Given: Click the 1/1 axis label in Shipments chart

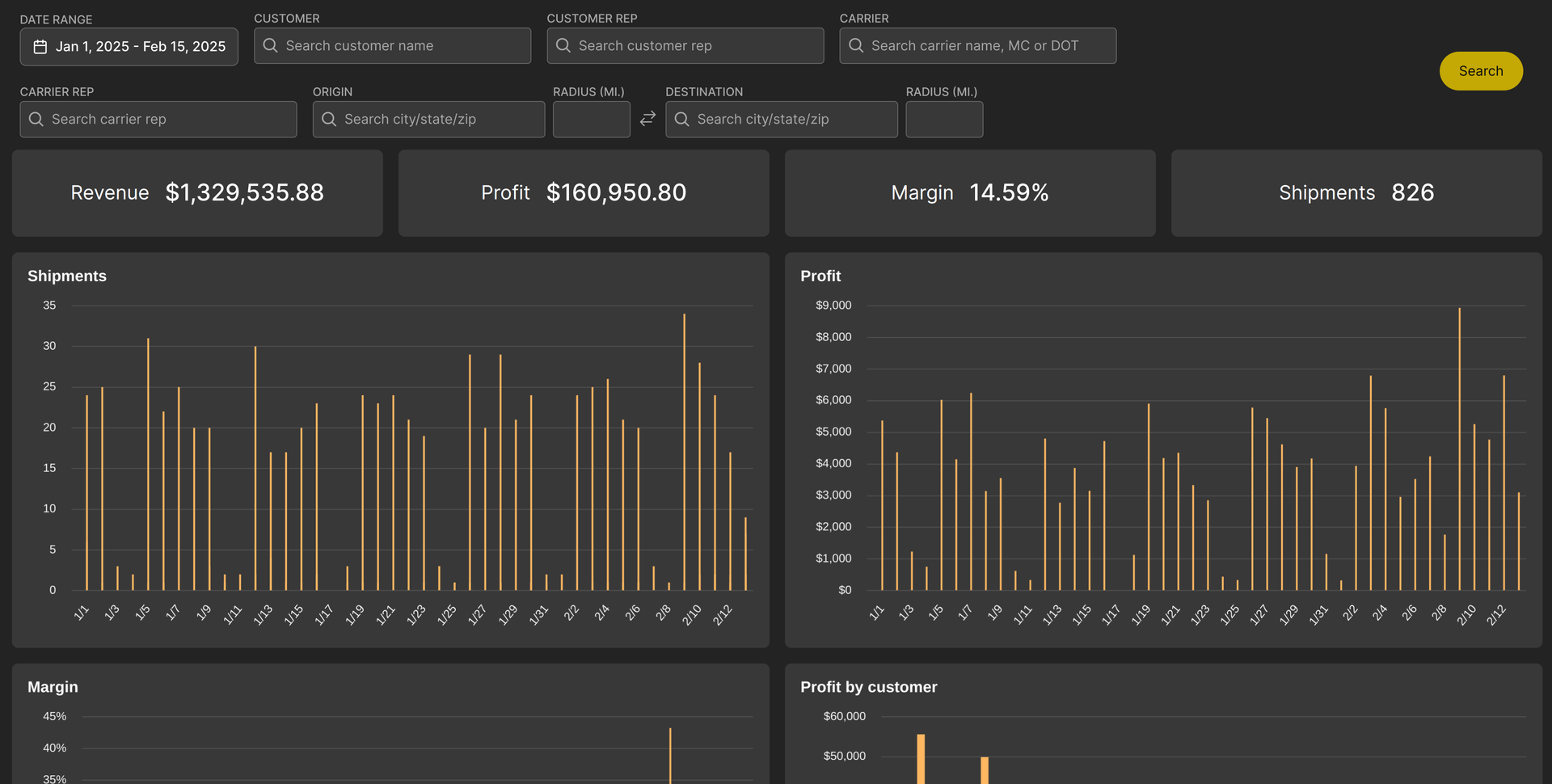Looking at the screenshot, I should tap(82, 613).
